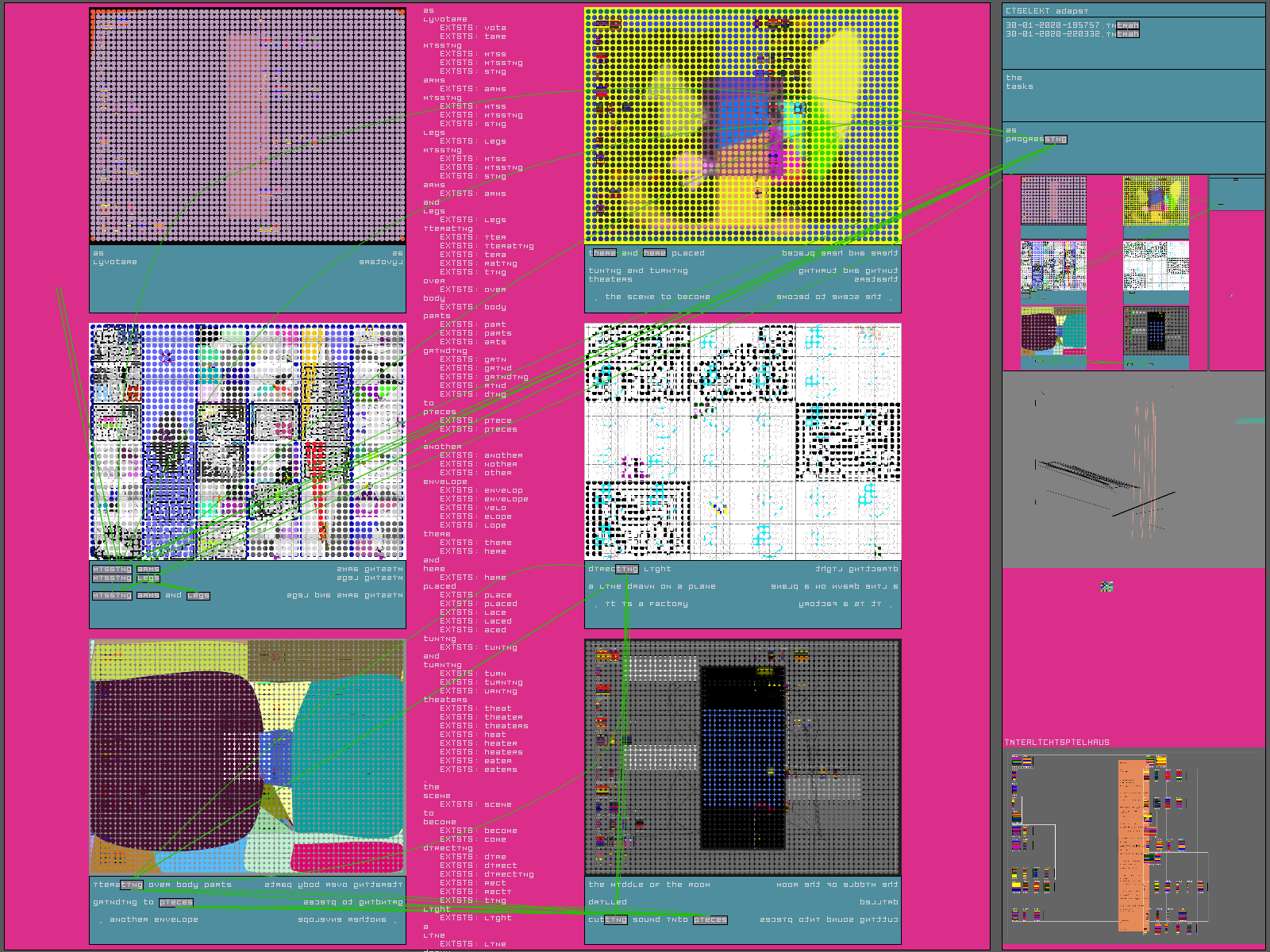Open the lavender dot-grid thumbnail
Image resolution: width=1270 pixels, height=952 pixels.
click(x=1053, y=201)
